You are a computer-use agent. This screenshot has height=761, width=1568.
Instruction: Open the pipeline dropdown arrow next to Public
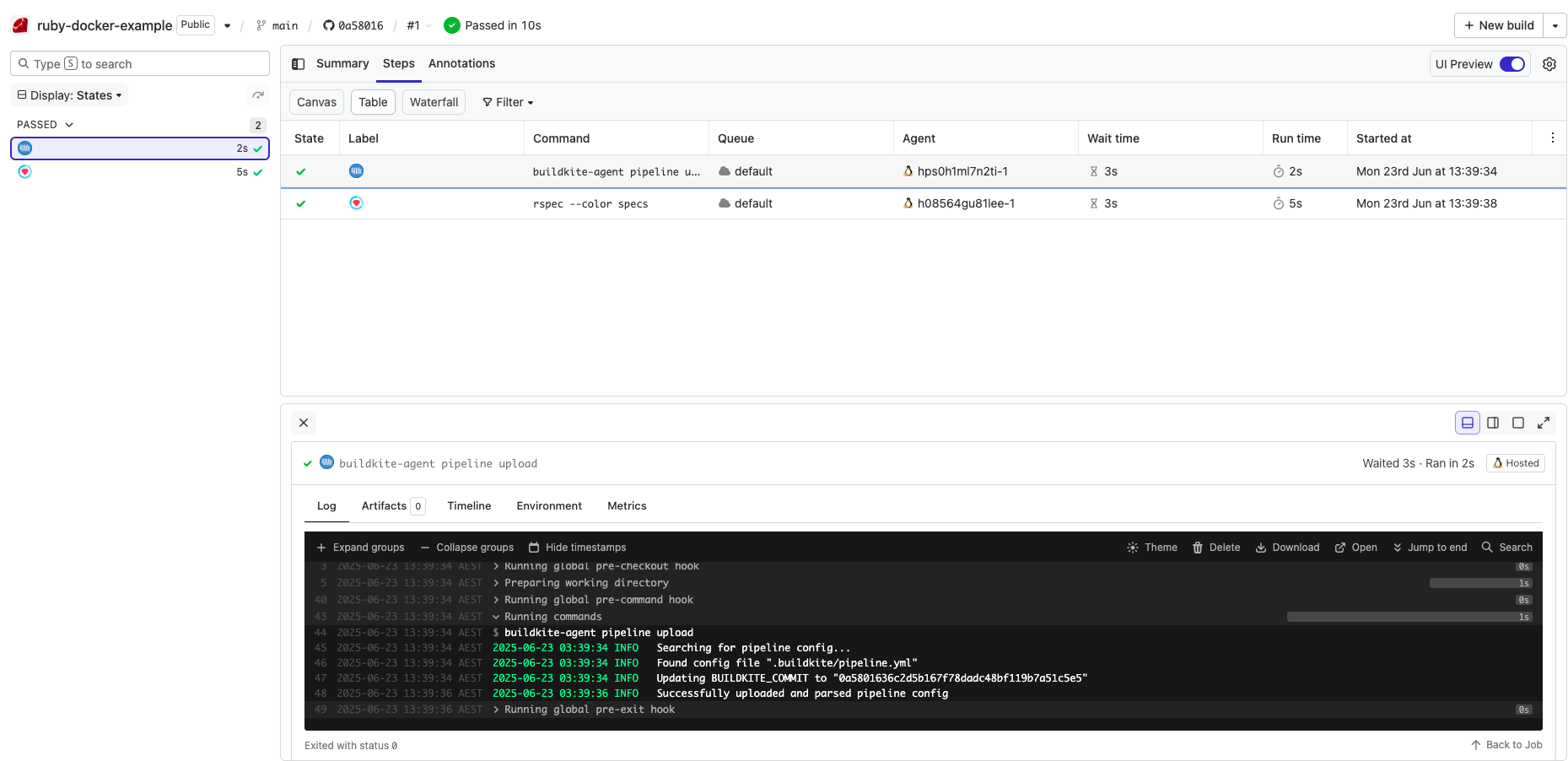coord(227,26)
